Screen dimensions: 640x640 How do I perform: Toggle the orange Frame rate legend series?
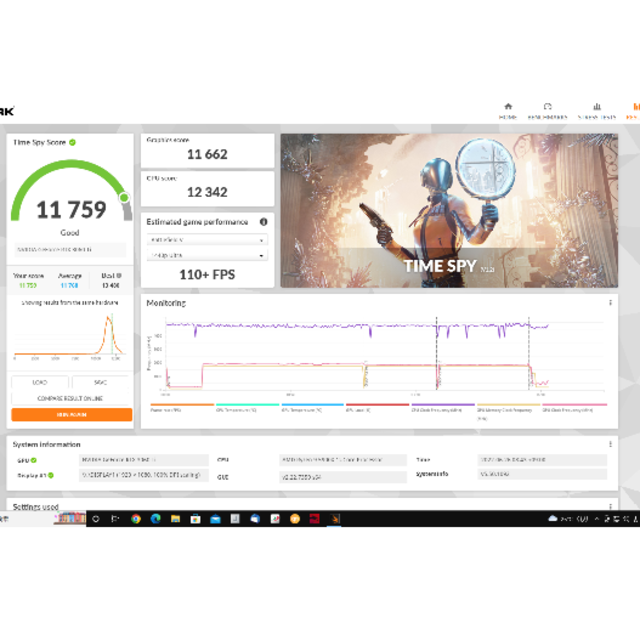(182, 408)
